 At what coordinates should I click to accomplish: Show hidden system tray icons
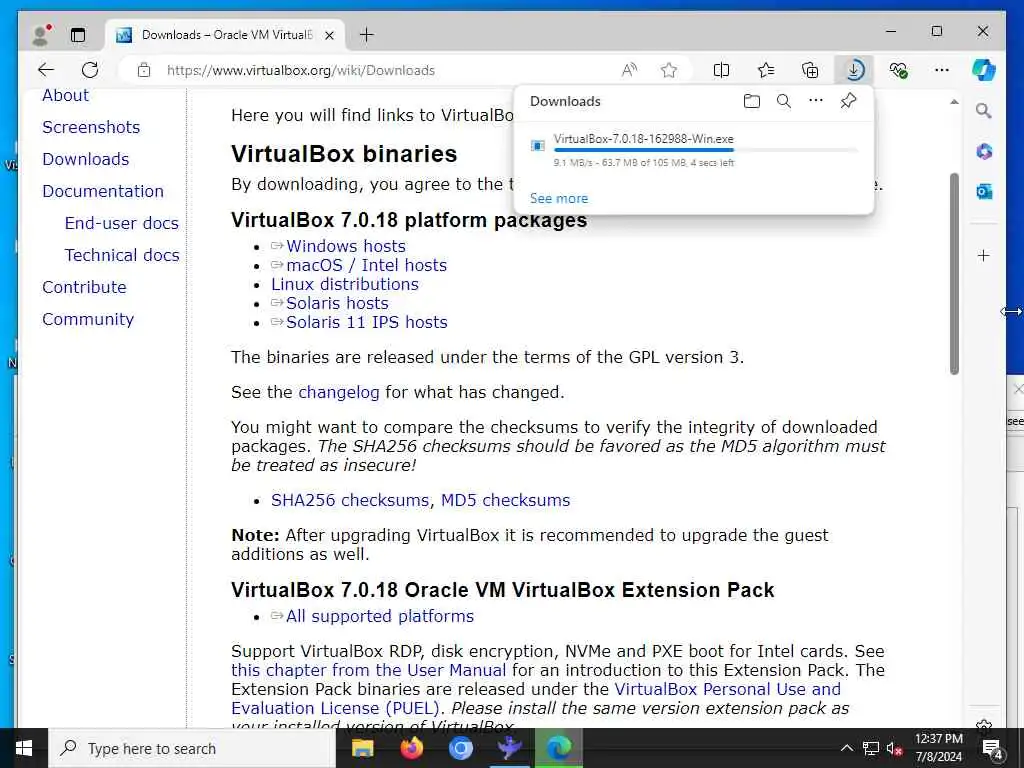click(x=846, y=748)
